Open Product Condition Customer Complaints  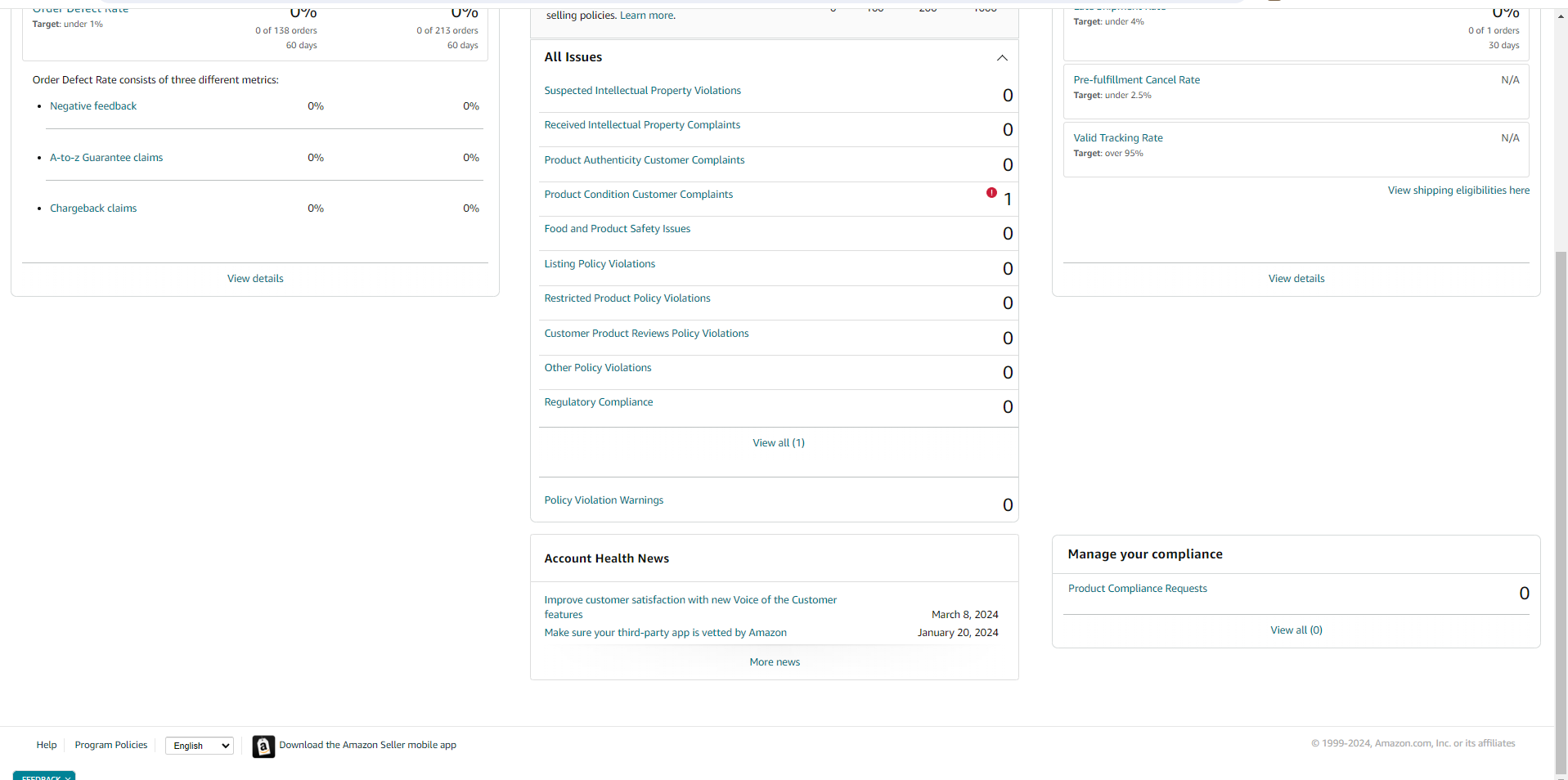click(639, 195)
